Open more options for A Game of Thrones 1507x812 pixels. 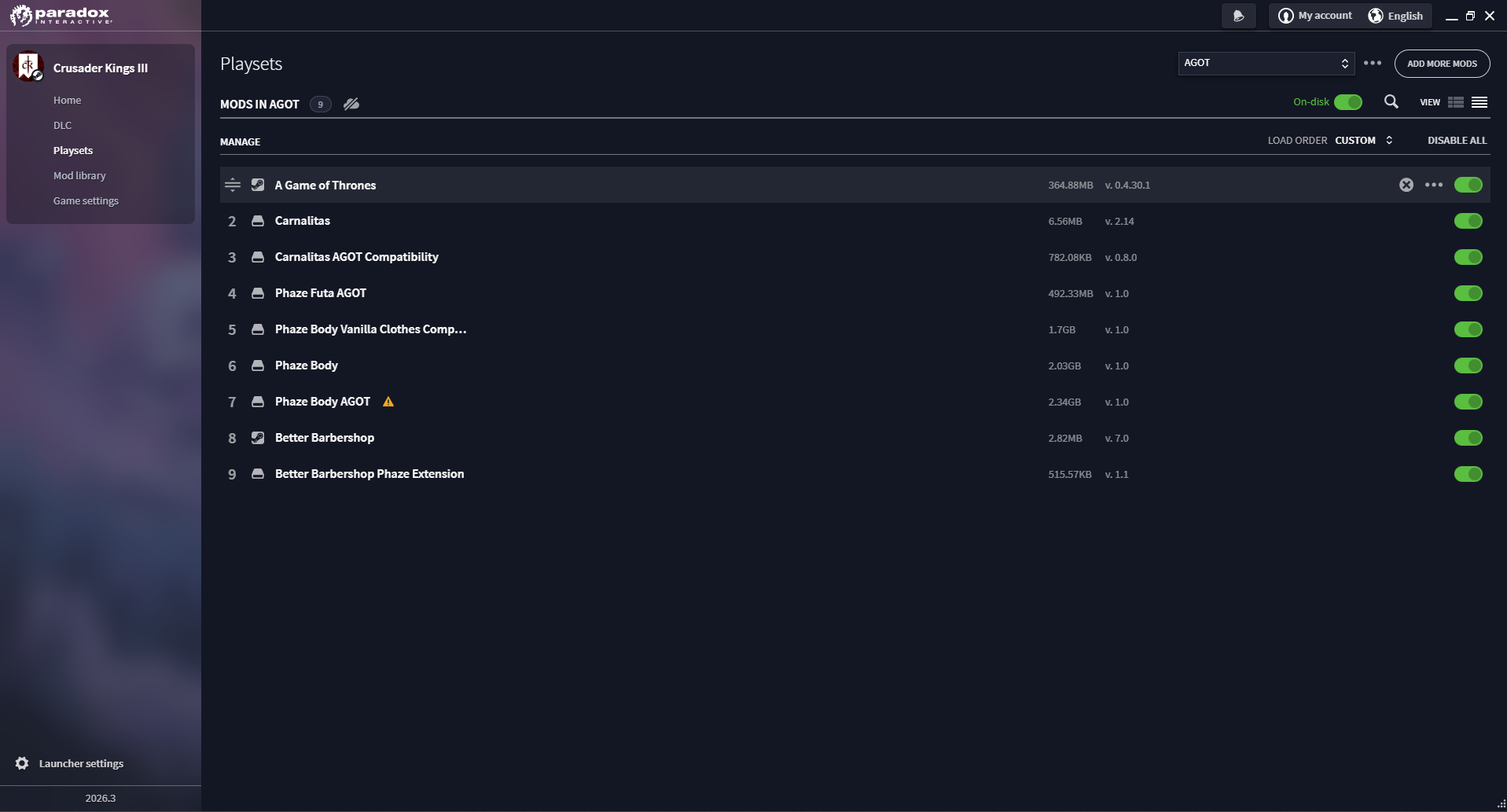pyautogui.click(x=1434, y=185)
